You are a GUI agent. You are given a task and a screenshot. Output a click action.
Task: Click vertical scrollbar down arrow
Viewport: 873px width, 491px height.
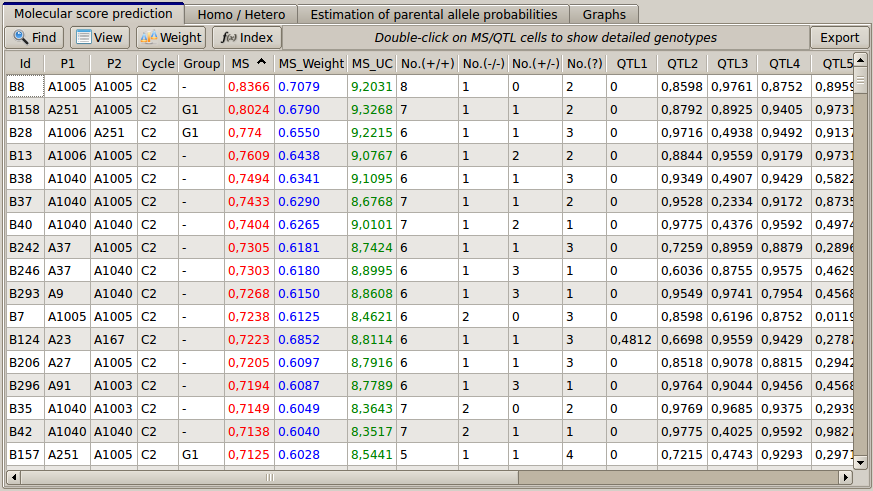click(x=860, y=462)
